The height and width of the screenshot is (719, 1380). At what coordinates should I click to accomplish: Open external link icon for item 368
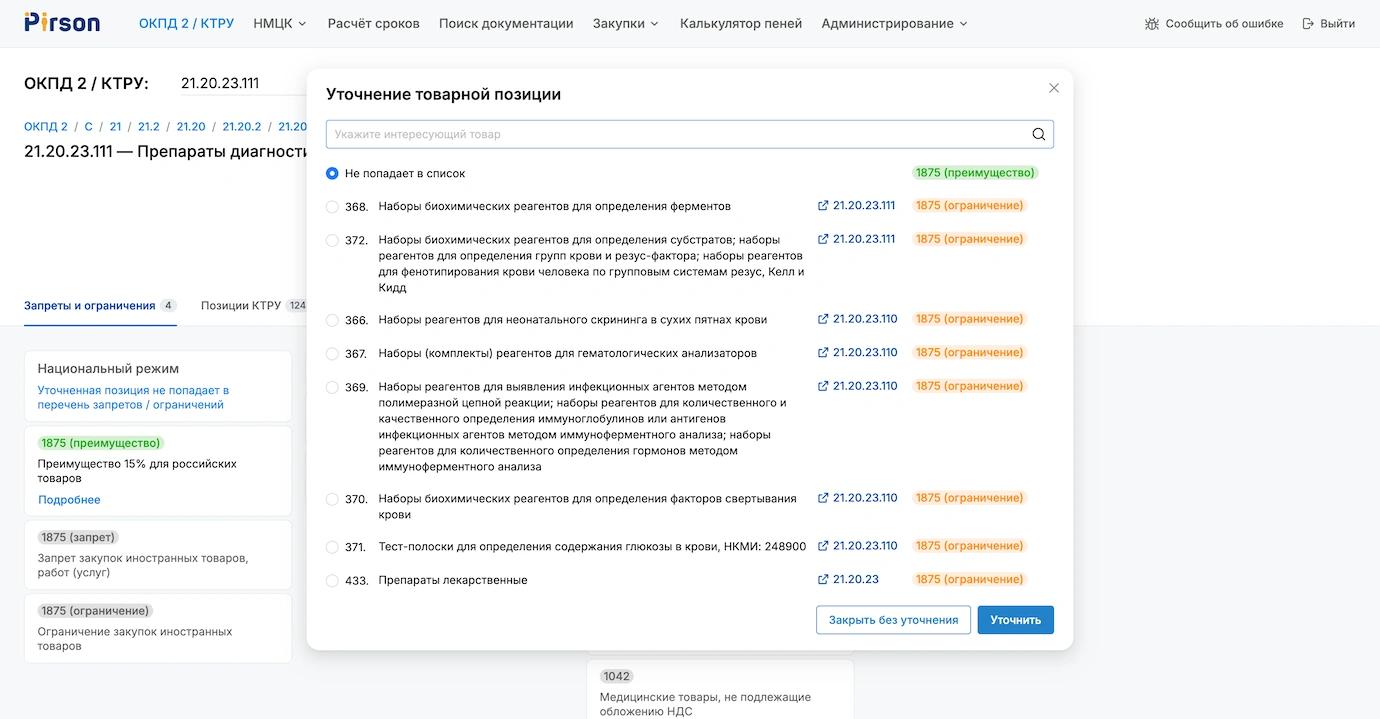pyautogui.click(x=823, y=206)
